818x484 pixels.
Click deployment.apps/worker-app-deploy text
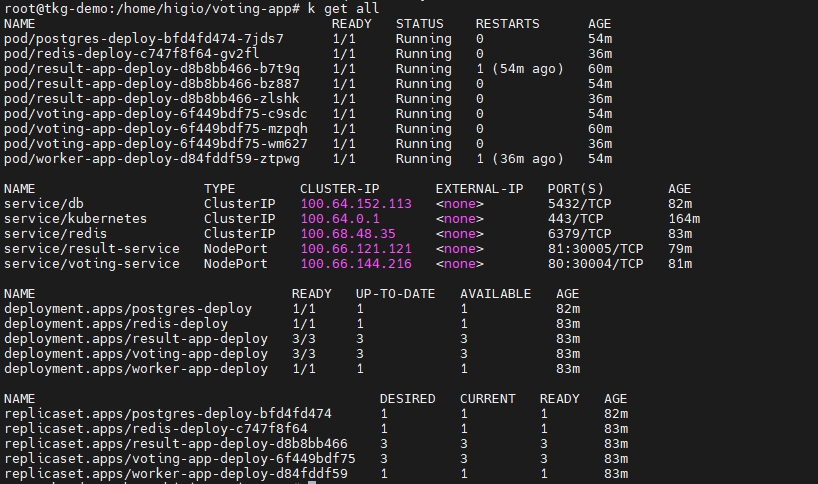[x=136, y=368]
